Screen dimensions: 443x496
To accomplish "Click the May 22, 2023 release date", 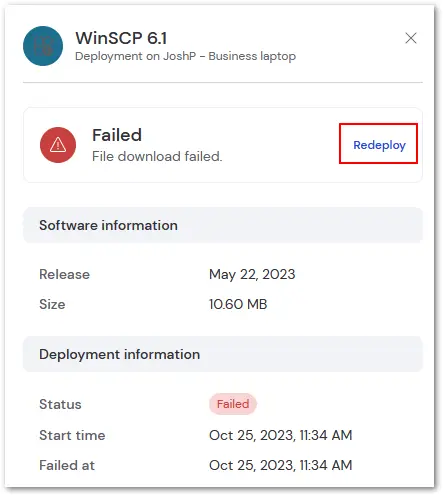I will pyautogui.click(x=252, y=274).
